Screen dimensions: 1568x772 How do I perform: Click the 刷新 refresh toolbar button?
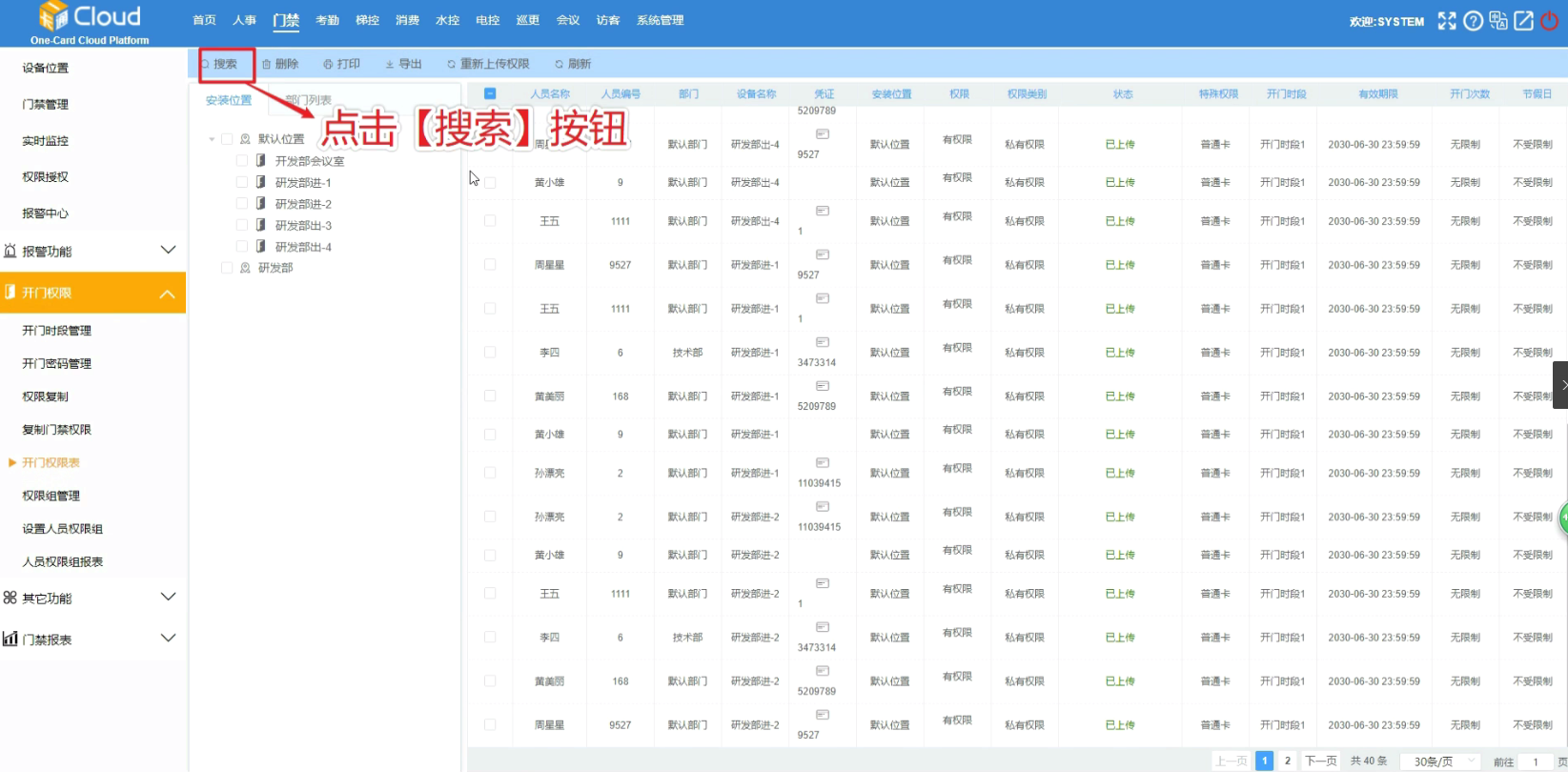(x=573, y=64)
